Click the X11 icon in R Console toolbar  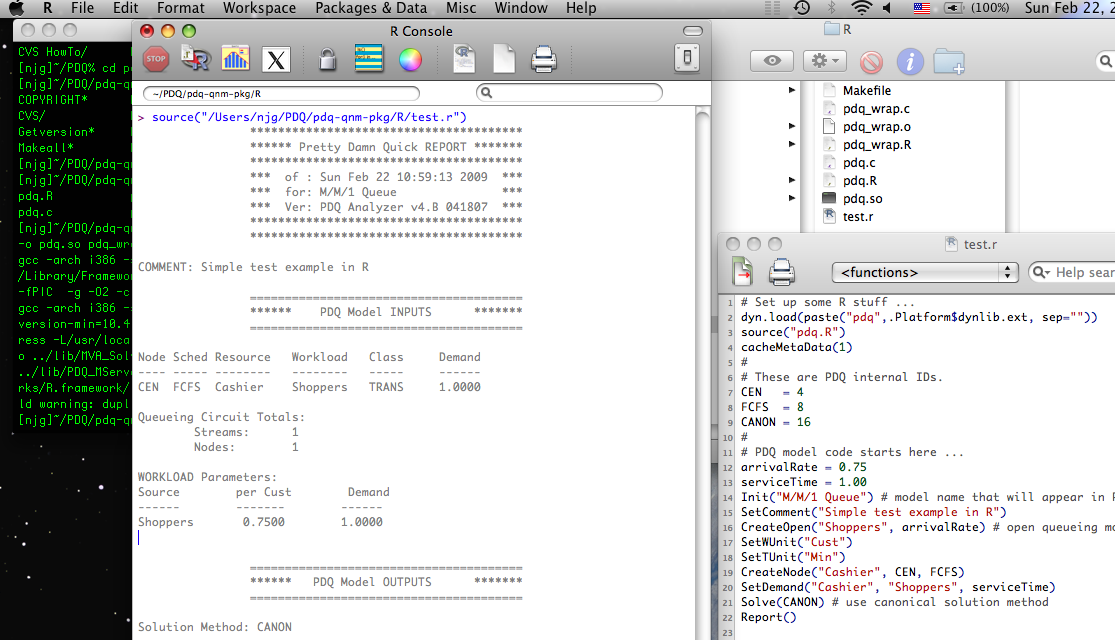(276, 60)
